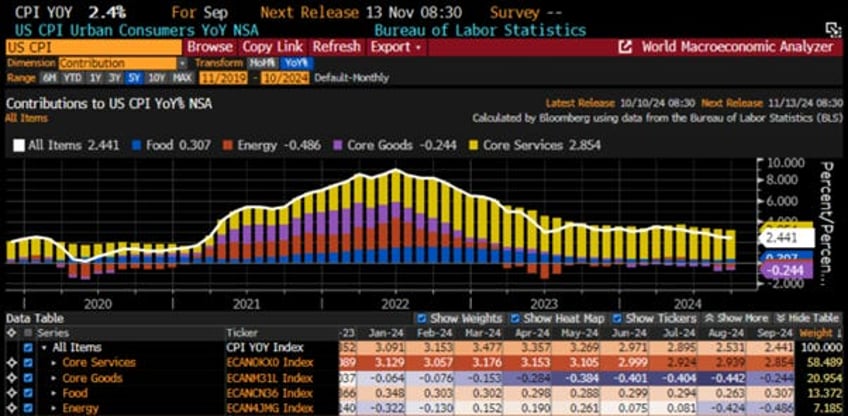The height and width of the screenshot is (416, 848).
Task: Uncheck the Show Heat Map checkbox
Action: [515, 318]
